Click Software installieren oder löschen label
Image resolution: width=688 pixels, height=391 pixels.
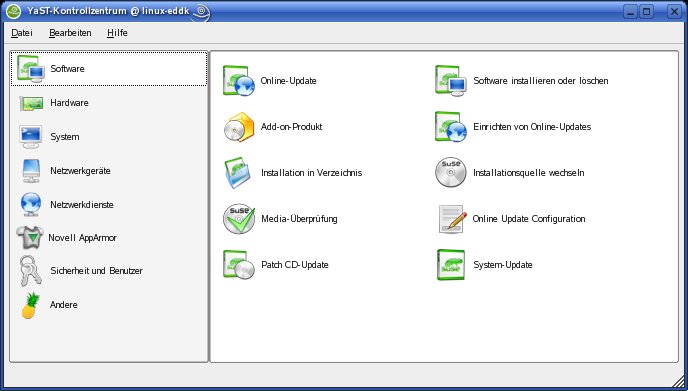[541, 81]
